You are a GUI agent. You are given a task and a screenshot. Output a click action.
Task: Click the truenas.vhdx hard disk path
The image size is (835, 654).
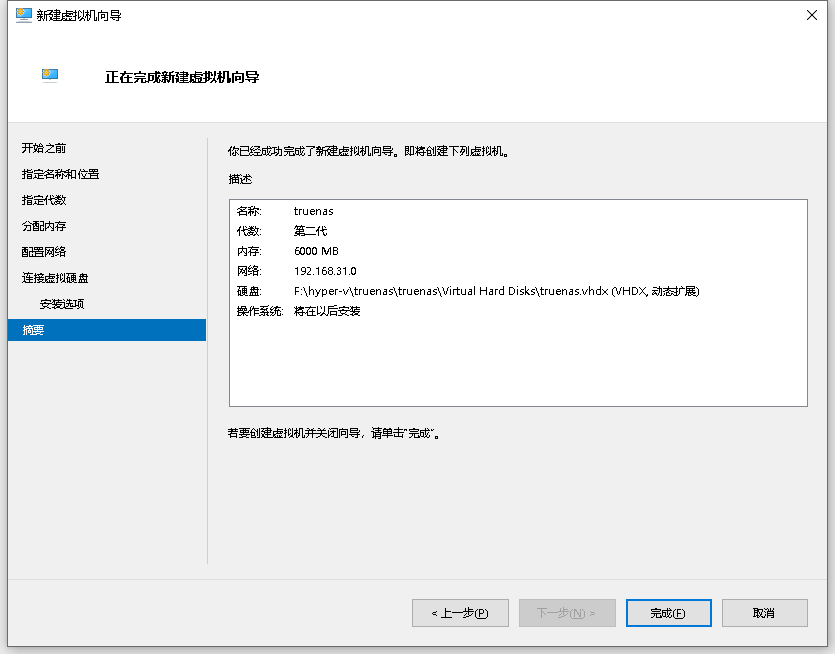(x=495, y=291)
